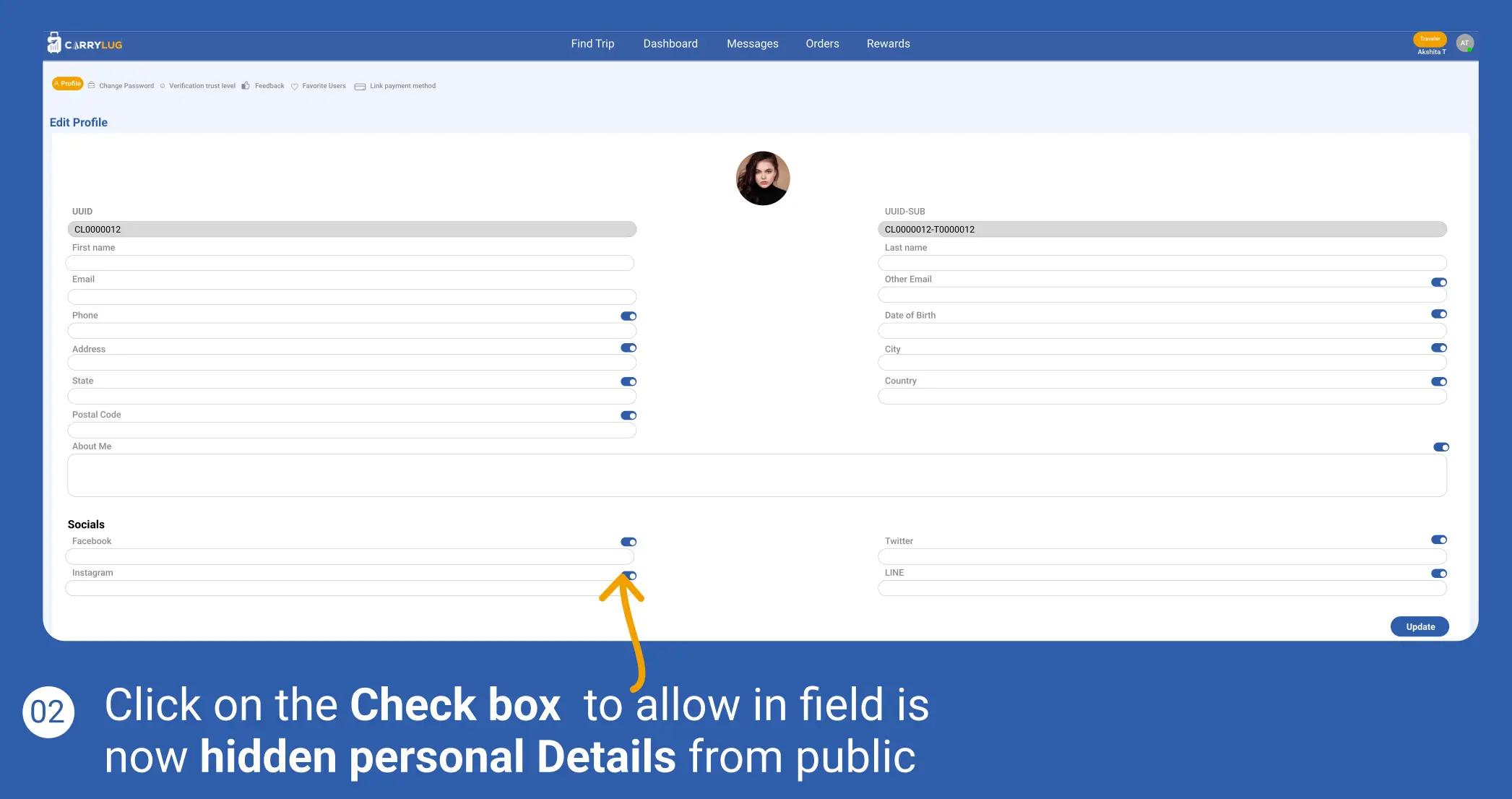This screenshot has width=1512, height=799.
Task: Toggle Address visibility switch
Action: click(x=628, y=348)
